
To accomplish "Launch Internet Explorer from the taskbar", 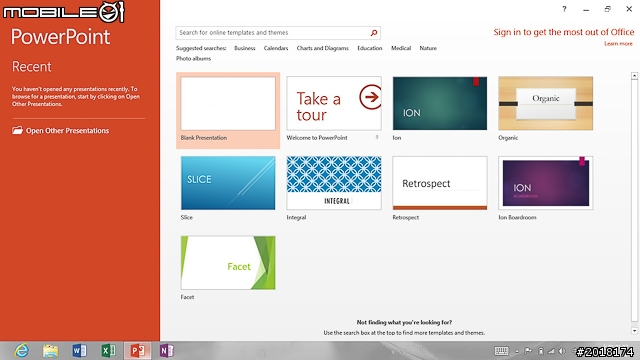I will click(21, 351).
